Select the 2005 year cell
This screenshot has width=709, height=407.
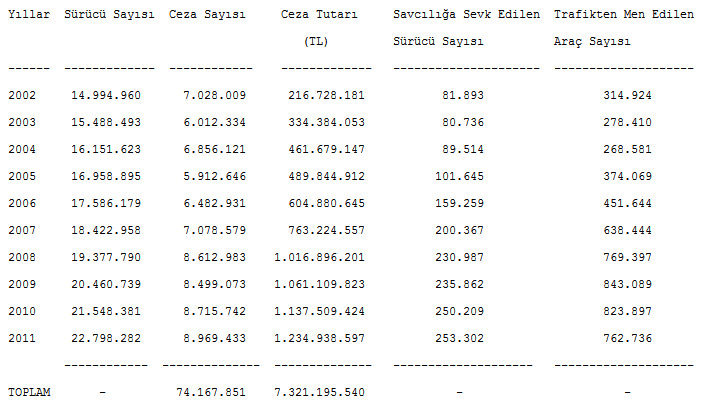click(22, 176)
